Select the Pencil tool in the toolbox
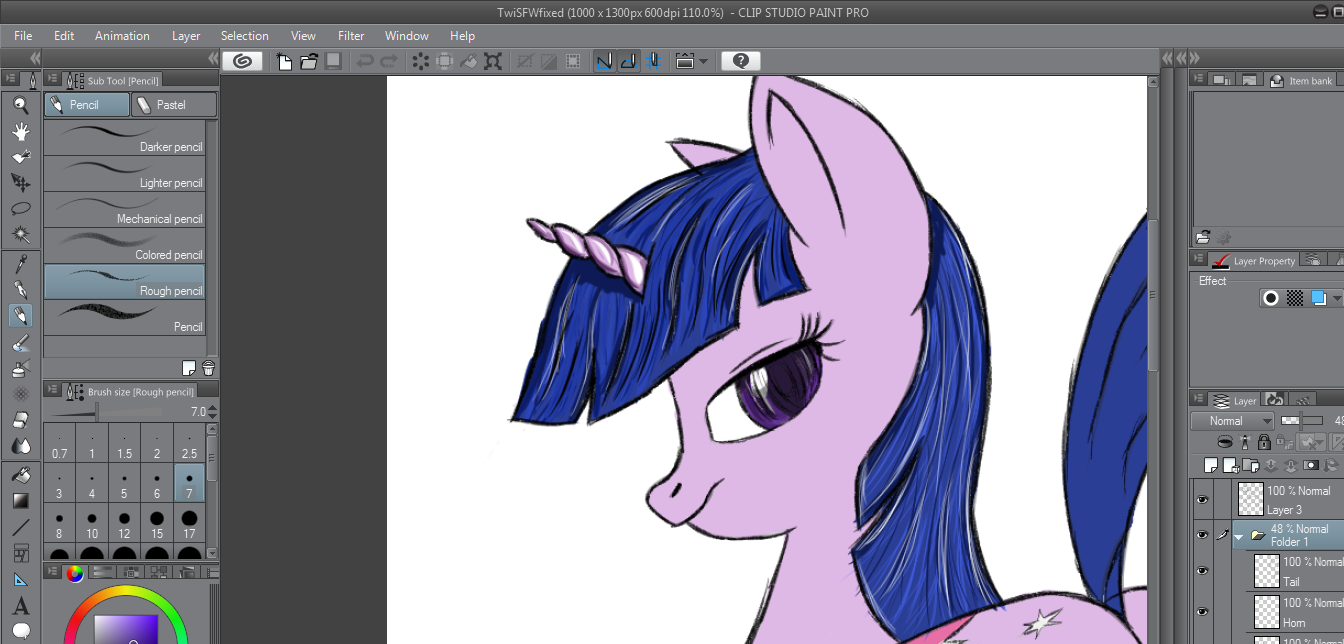Viewport: 1344px width, 644px height. coord(21,316)
